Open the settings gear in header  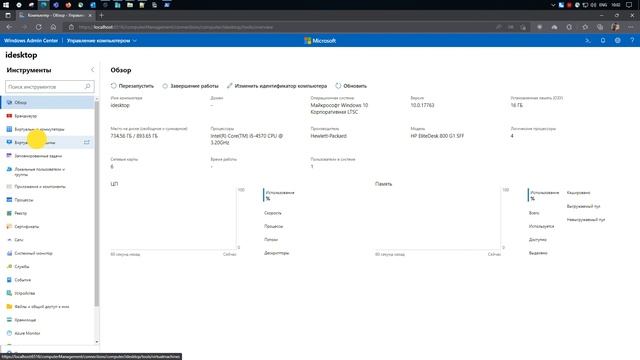[x=618, y=40]
